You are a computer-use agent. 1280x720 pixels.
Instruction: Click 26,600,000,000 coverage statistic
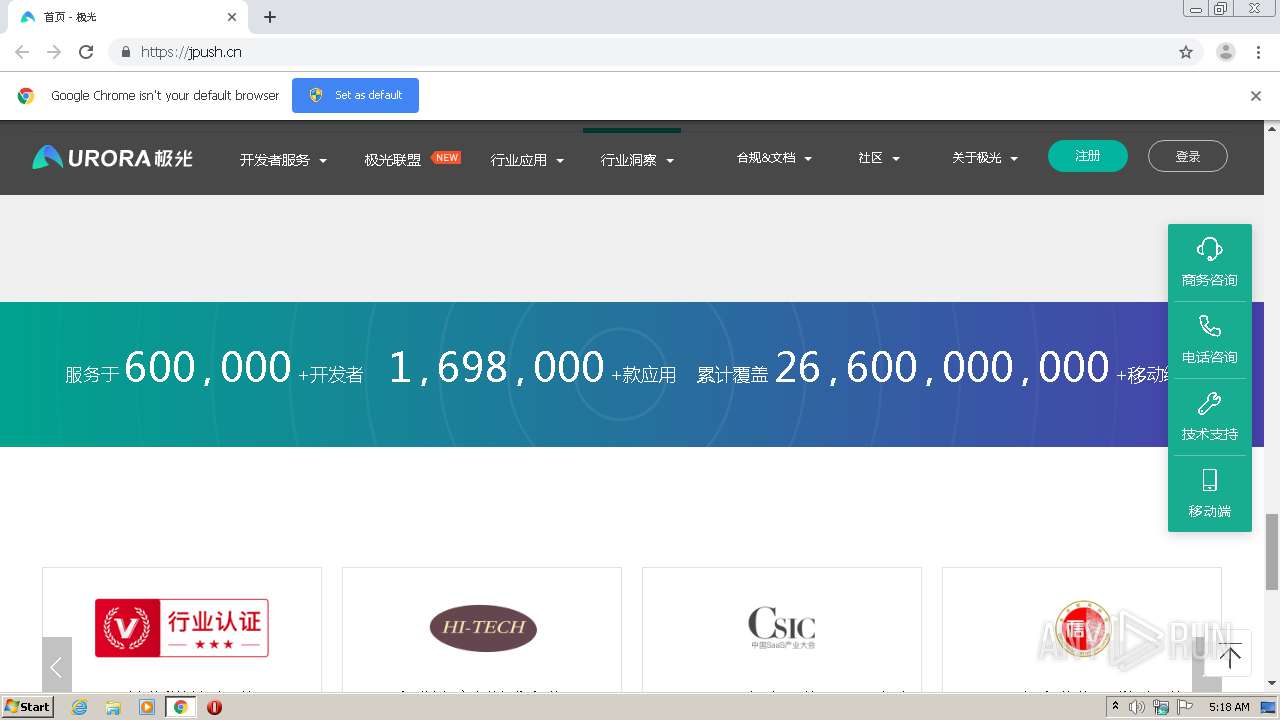942,368
